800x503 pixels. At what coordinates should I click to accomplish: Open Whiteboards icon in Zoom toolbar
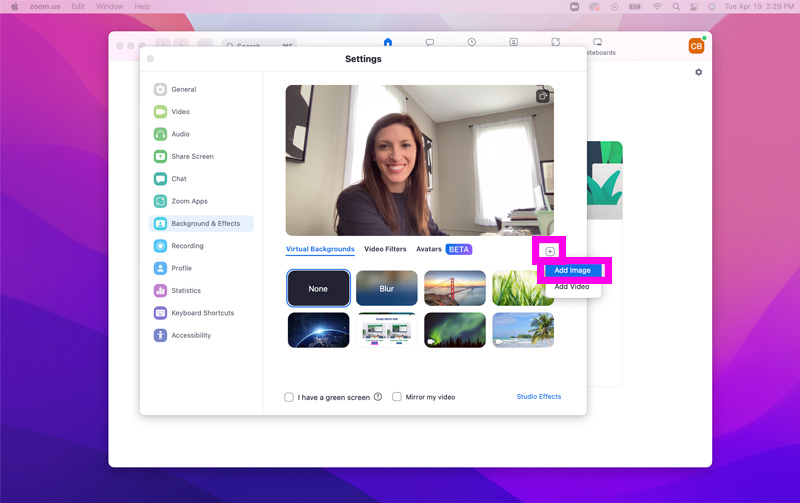coord(597,42)
